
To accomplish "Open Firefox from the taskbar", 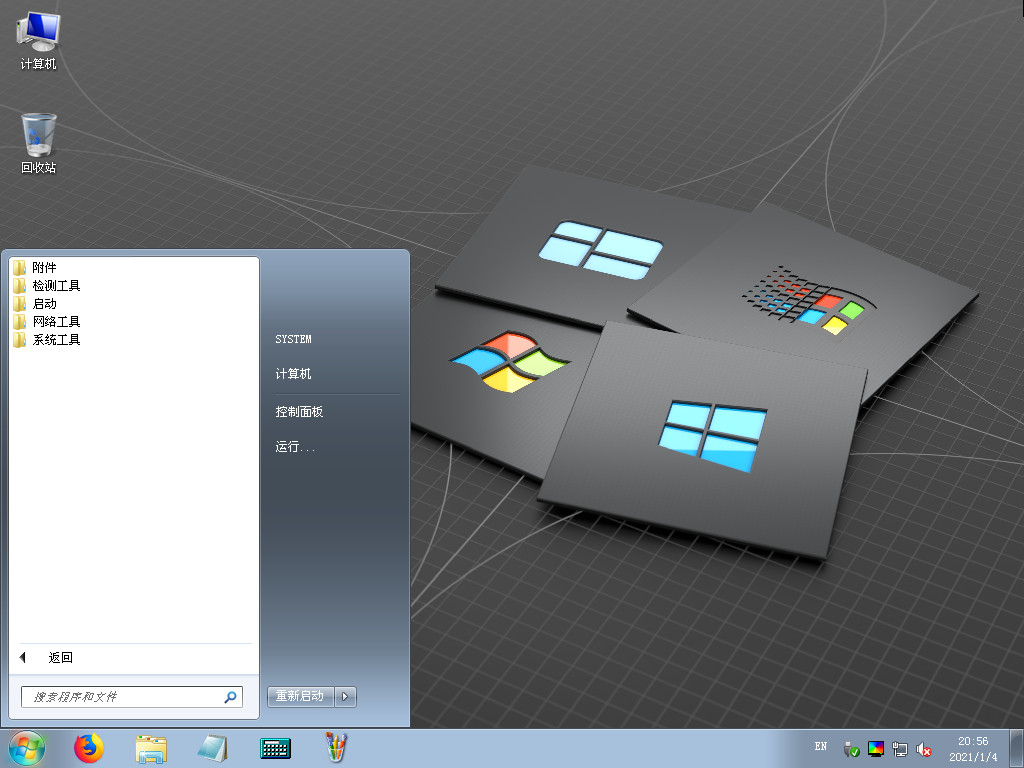I will pyautogui.click(x=89, y=747).
